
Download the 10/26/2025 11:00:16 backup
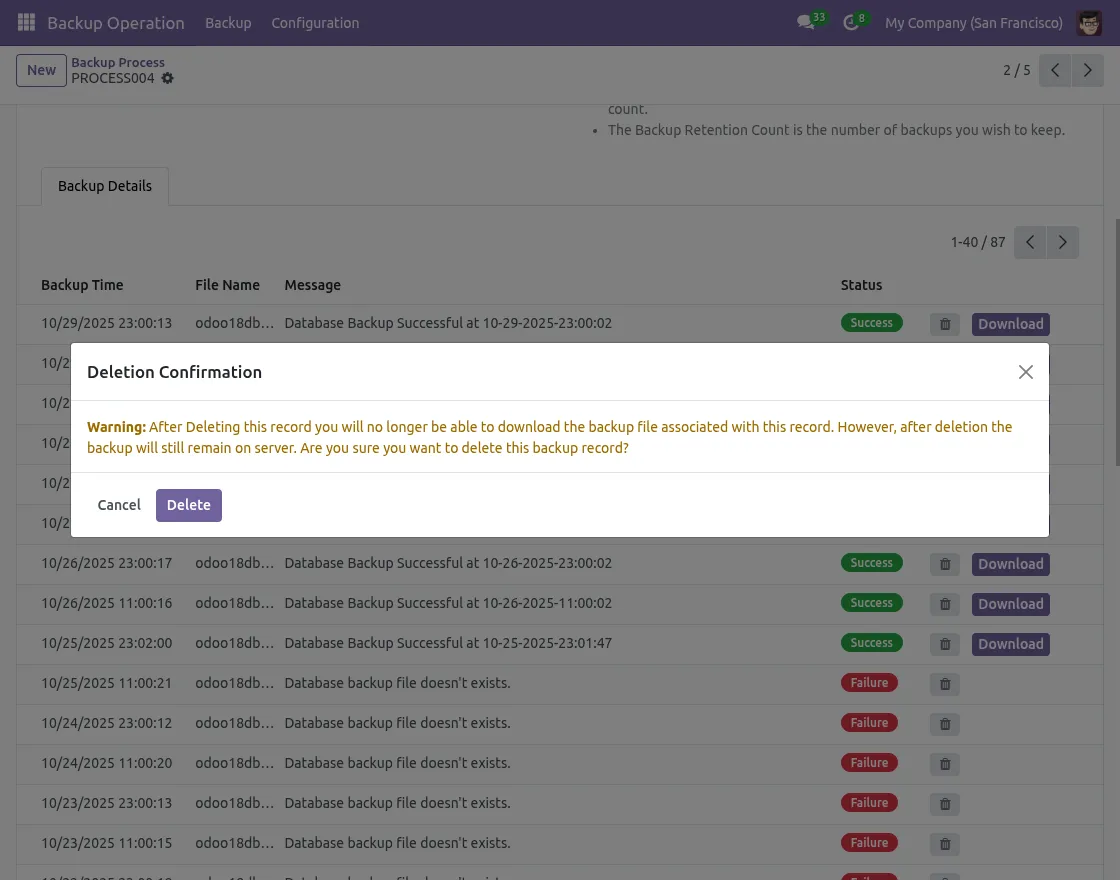(x=1010, y=604)
